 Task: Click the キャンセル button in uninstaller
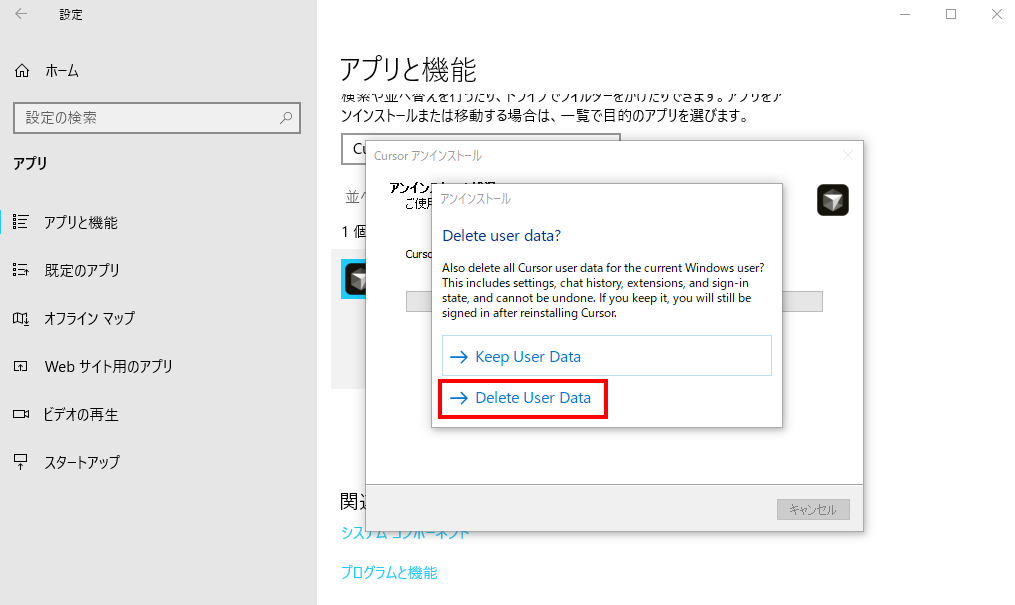tap(813, 510)
